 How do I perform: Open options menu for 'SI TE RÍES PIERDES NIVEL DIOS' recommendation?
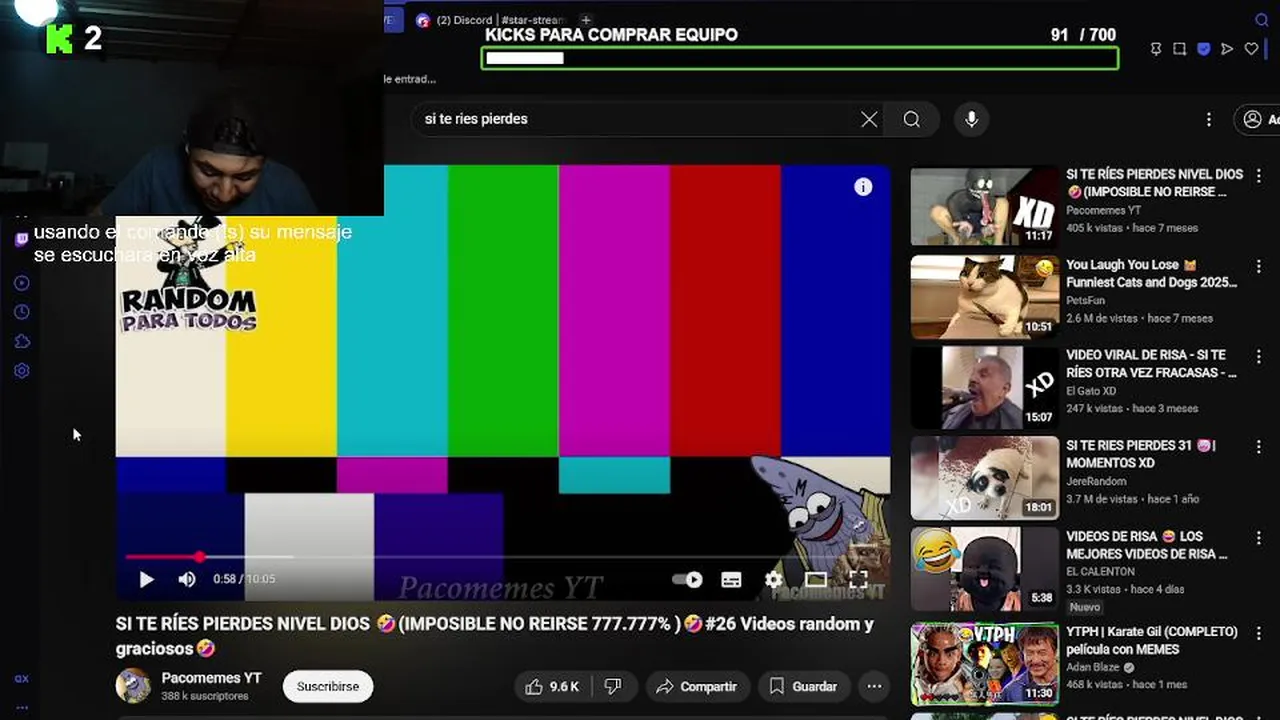coord(1259,176)
